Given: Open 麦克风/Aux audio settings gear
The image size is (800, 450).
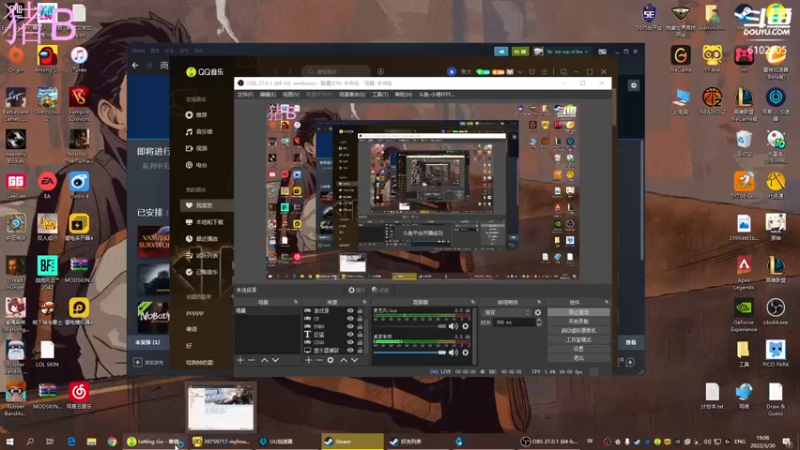Looking at the screenshot, I should (x=465, y=326).
